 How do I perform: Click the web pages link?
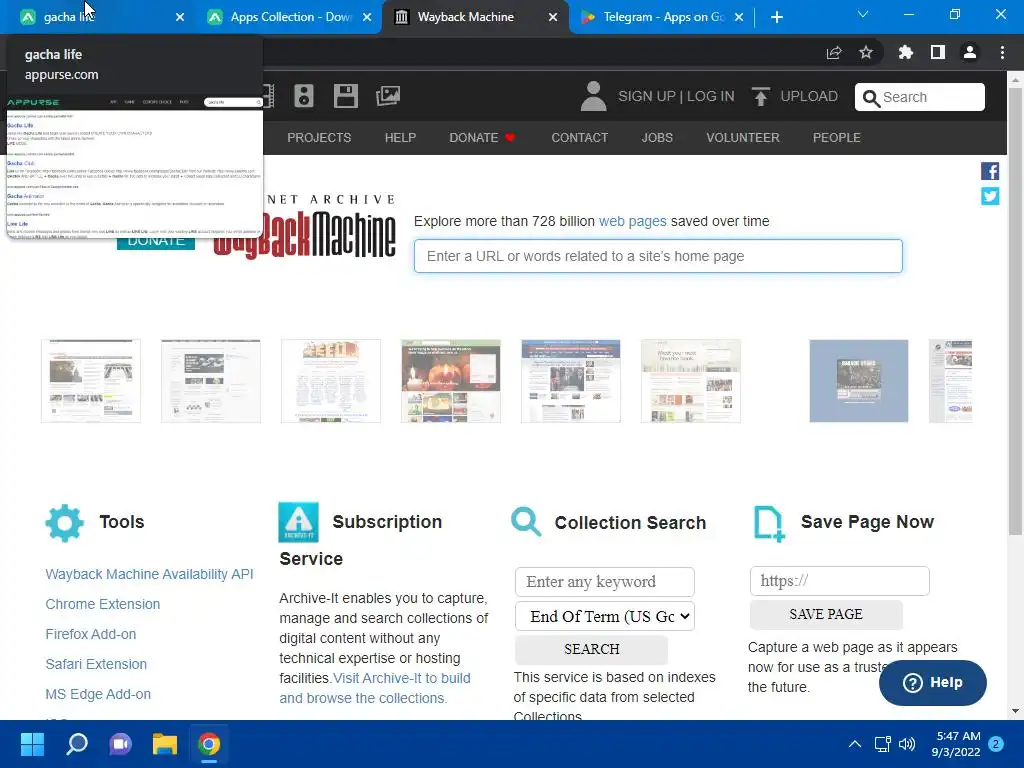pyautogui.click(x=632, y=221)
